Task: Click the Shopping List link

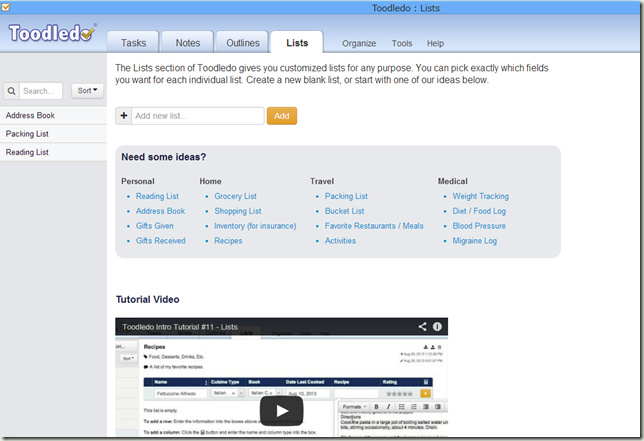Action: pyautogui.click(x=238, y=211)
